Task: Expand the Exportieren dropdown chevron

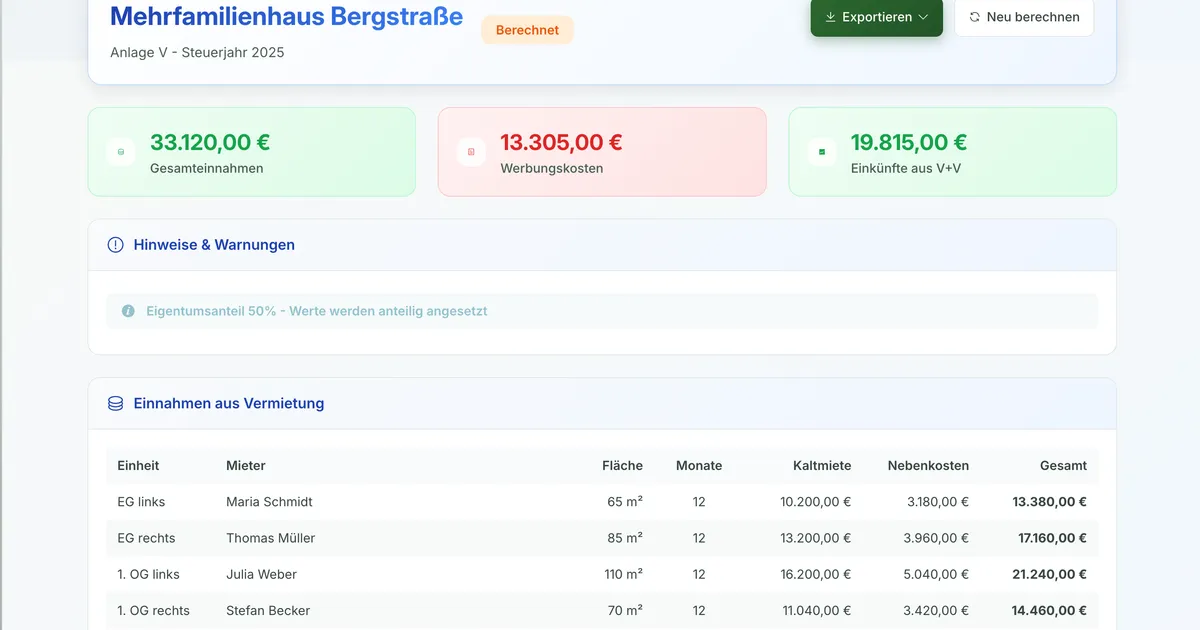Action: pyautogui.click(x=923, y=17)
